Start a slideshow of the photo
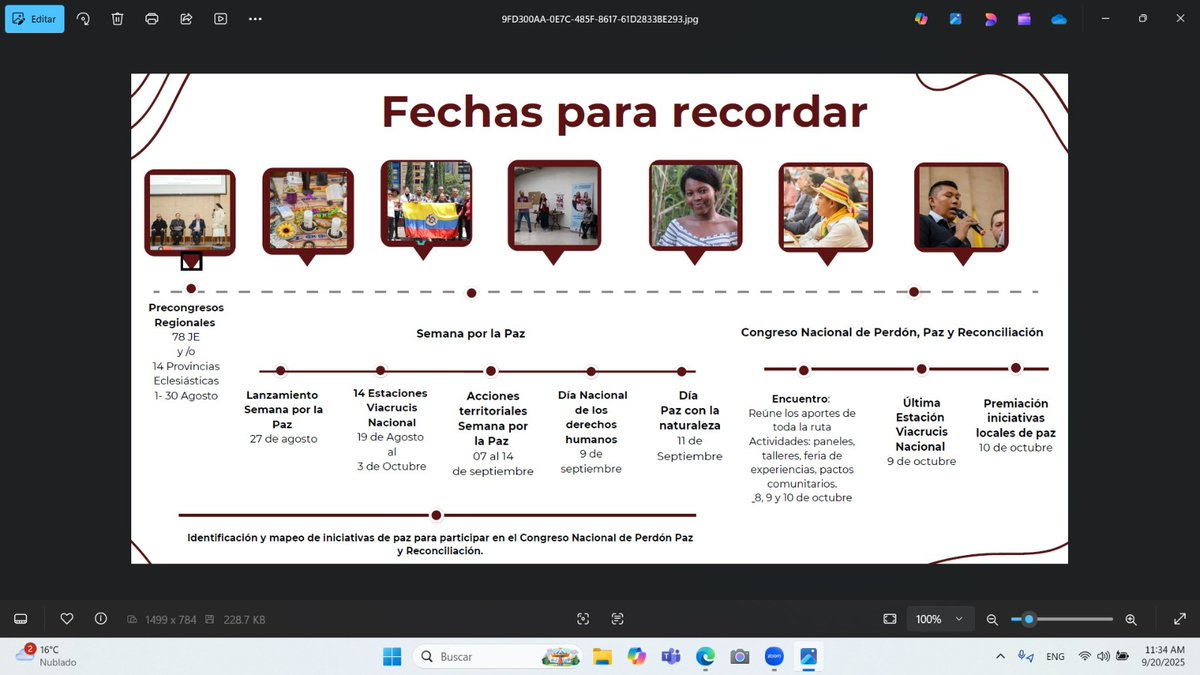The width and height of the screenshot is (1200, 675). [220, 18]
